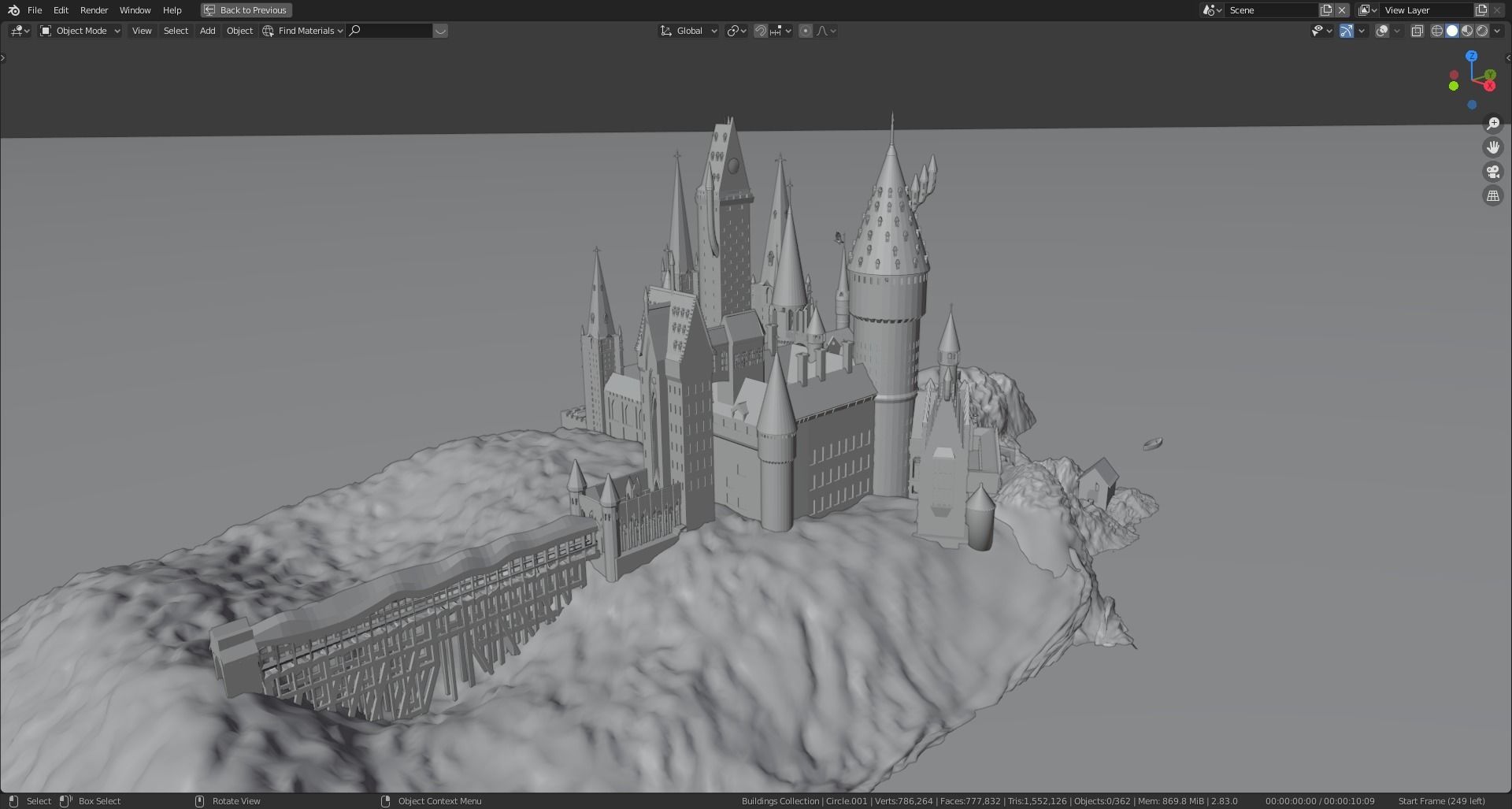Toggle the camera view icon
Screen dimensions: 1512x809
coord(1492,172)
